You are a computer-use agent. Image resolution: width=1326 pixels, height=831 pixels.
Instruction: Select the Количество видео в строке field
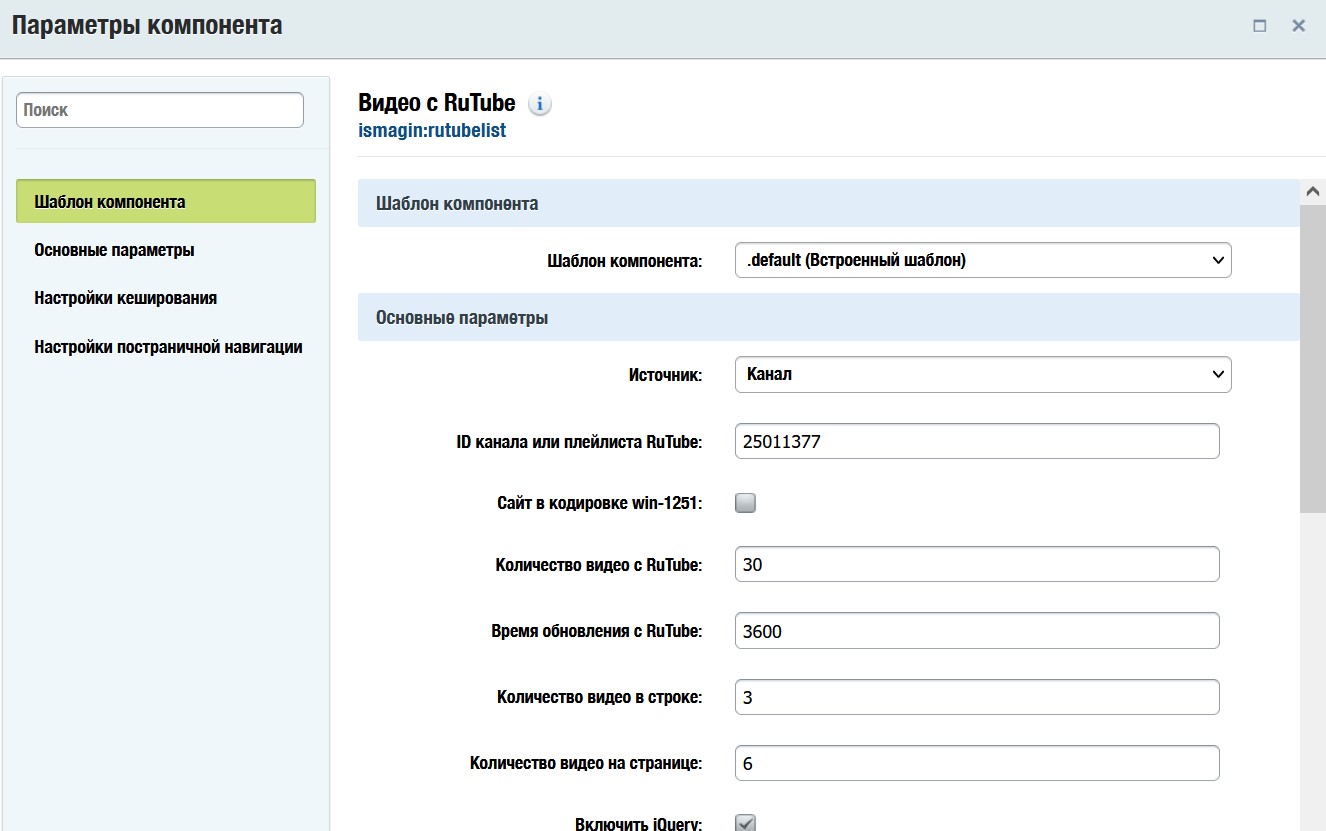pos(976,697)
